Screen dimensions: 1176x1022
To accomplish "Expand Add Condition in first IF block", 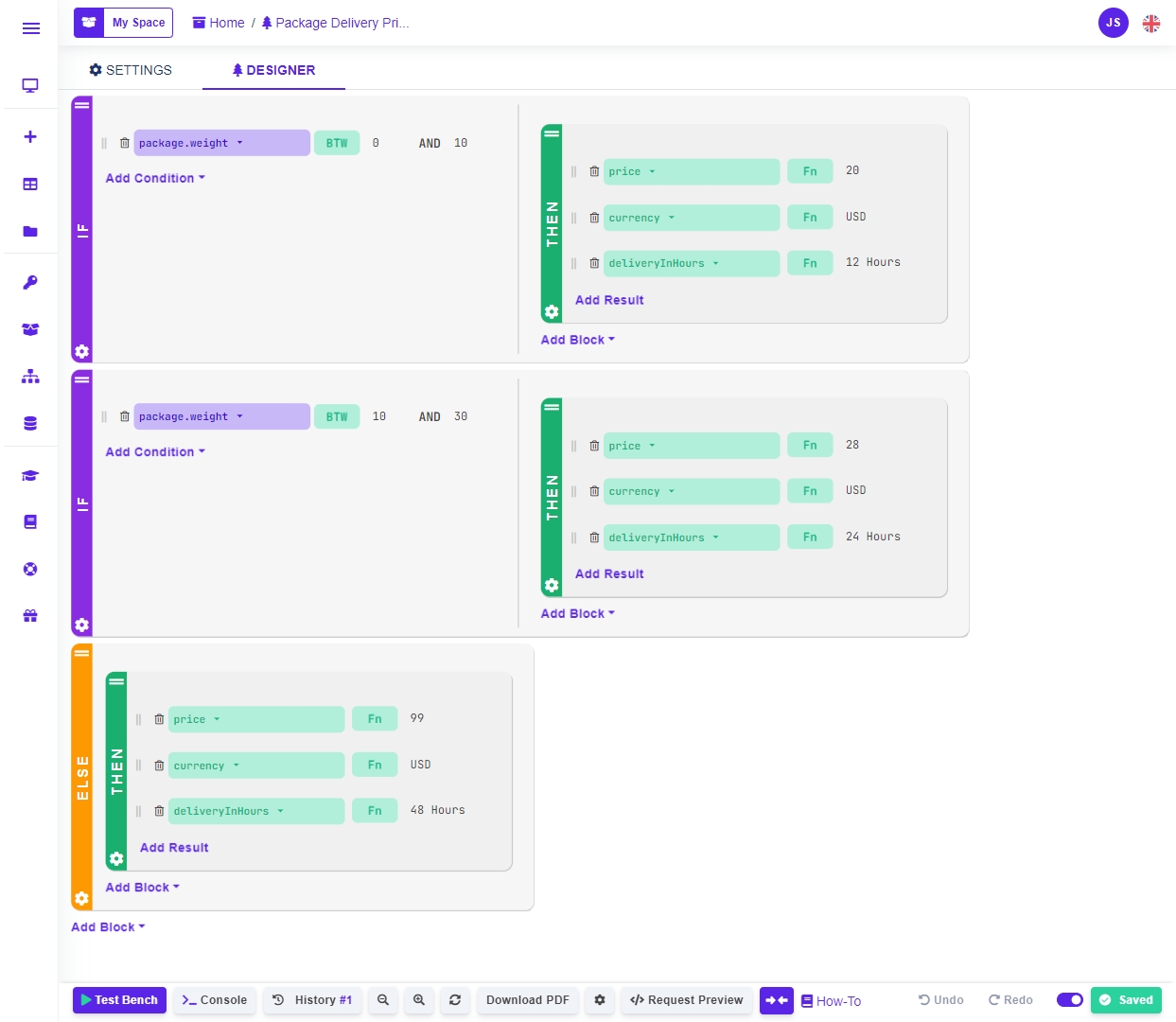I will 155,178.
